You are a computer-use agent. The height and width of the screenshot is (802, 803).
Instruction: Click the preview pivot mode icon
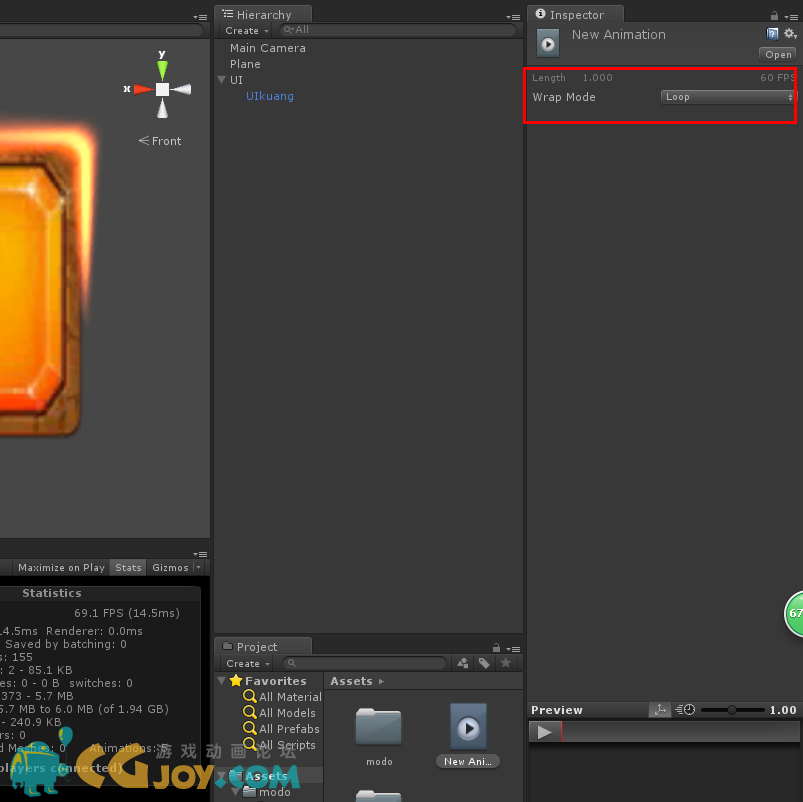coord(660,710)
